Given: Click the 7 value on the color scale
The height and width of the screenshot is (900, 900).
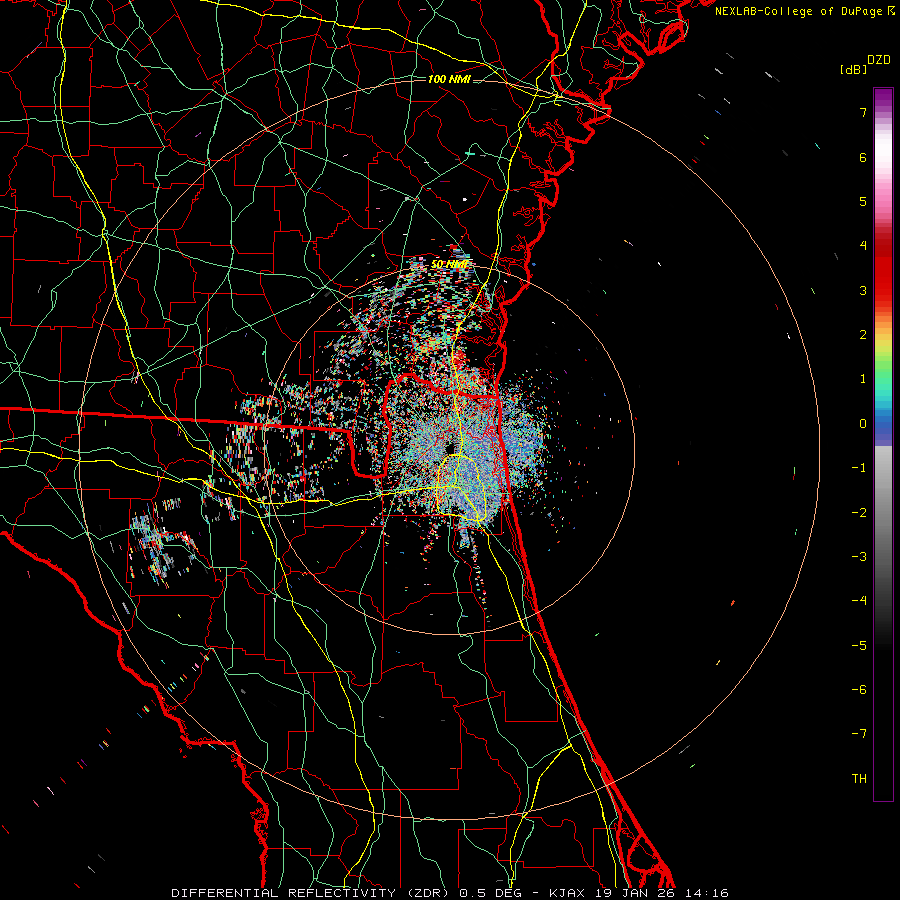Looking at the screenshot, I should coord(863,112).
